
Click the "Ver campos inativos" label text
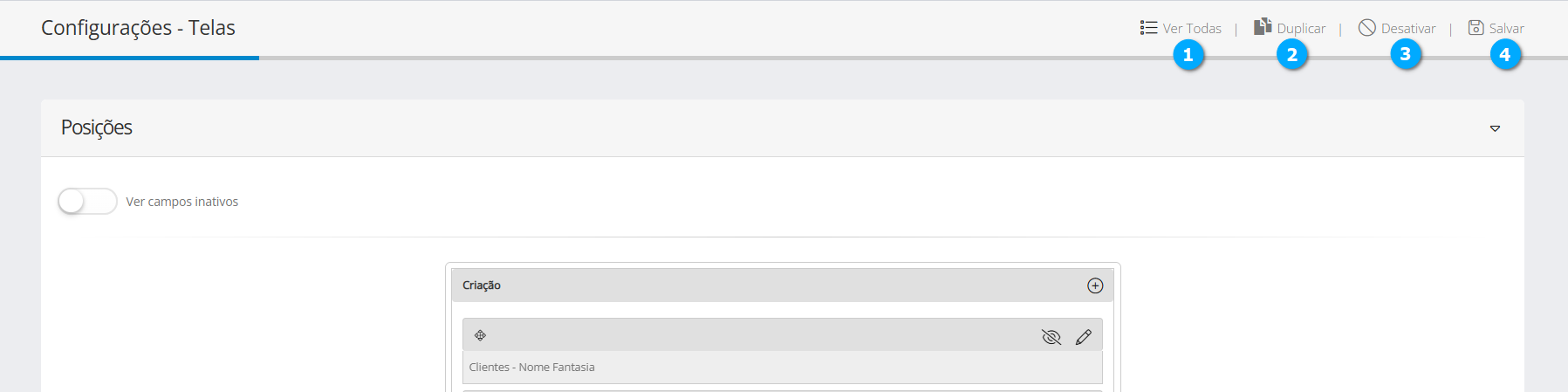(x=181, y=202)
